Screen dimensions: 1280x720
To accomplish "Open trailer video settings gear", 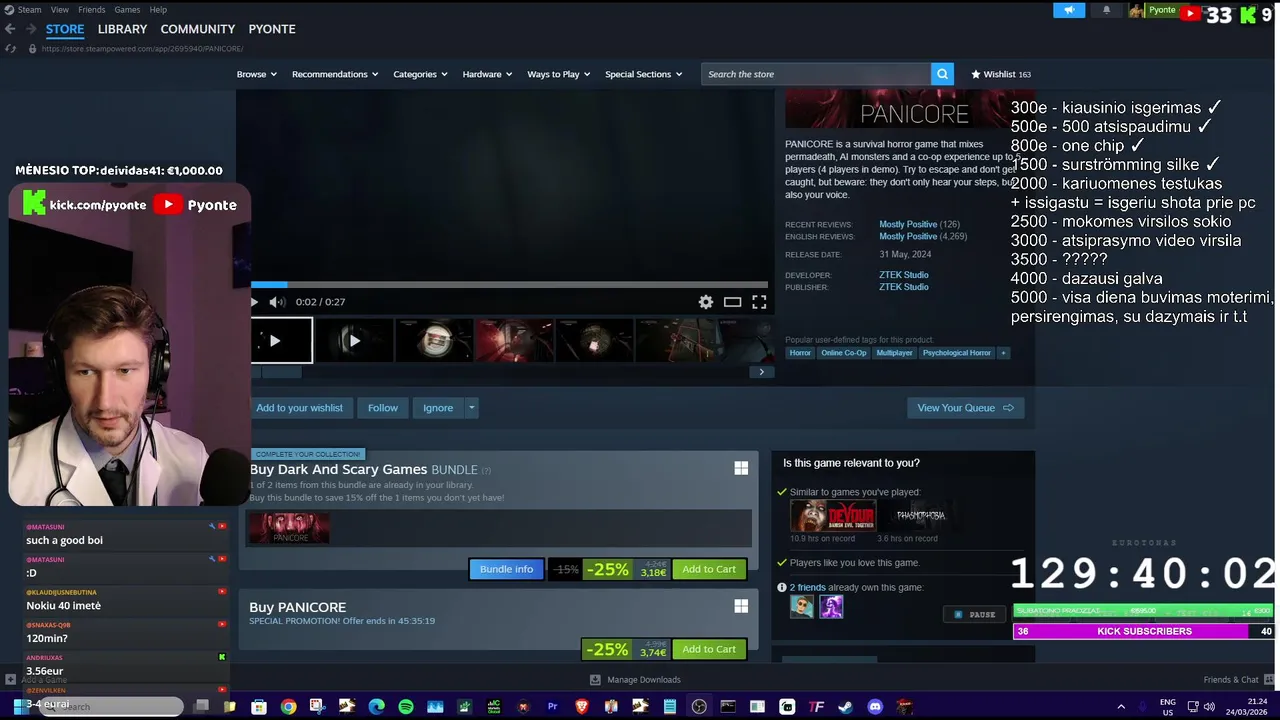I will coord(706,302).
